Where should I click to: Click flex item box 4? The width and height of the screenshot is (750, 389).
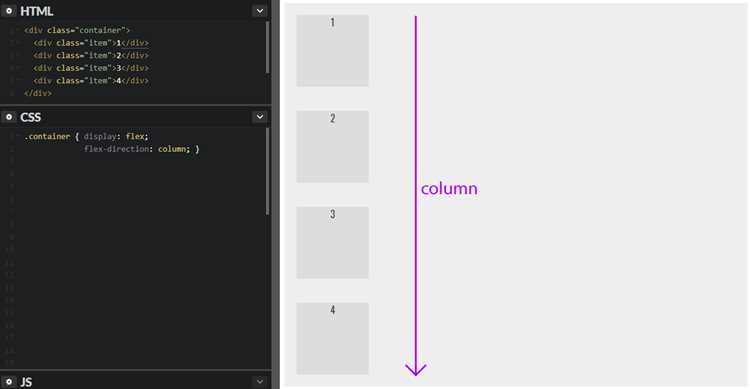[x=332, y=338]
